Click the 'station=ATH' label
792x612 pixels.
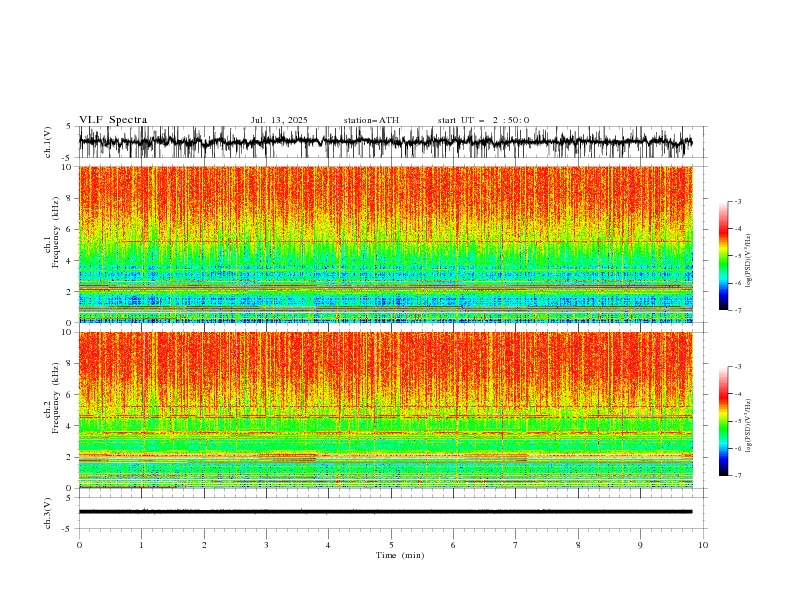(x=371, y=120)
